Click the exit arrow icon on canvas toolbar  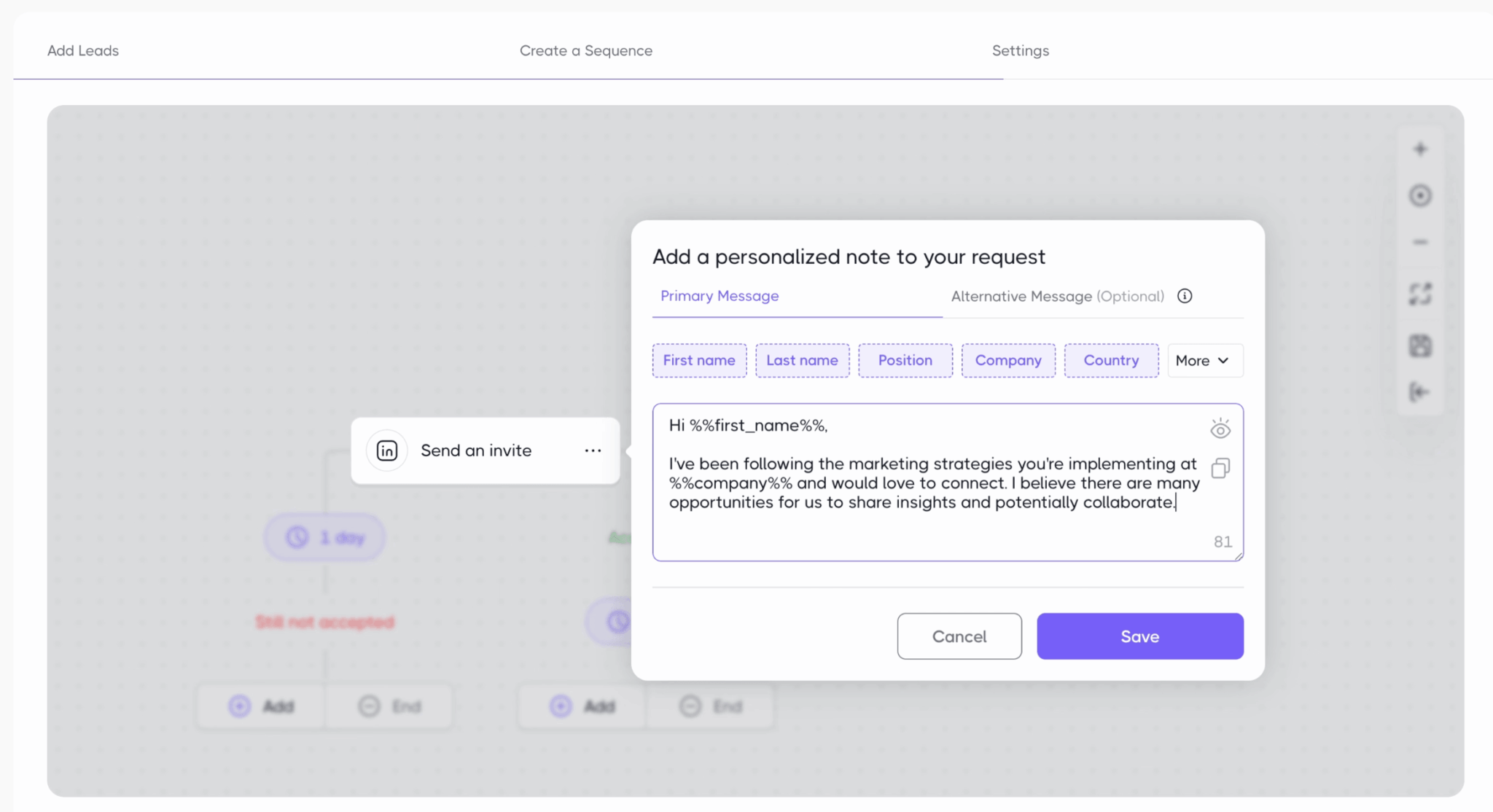1420,392
